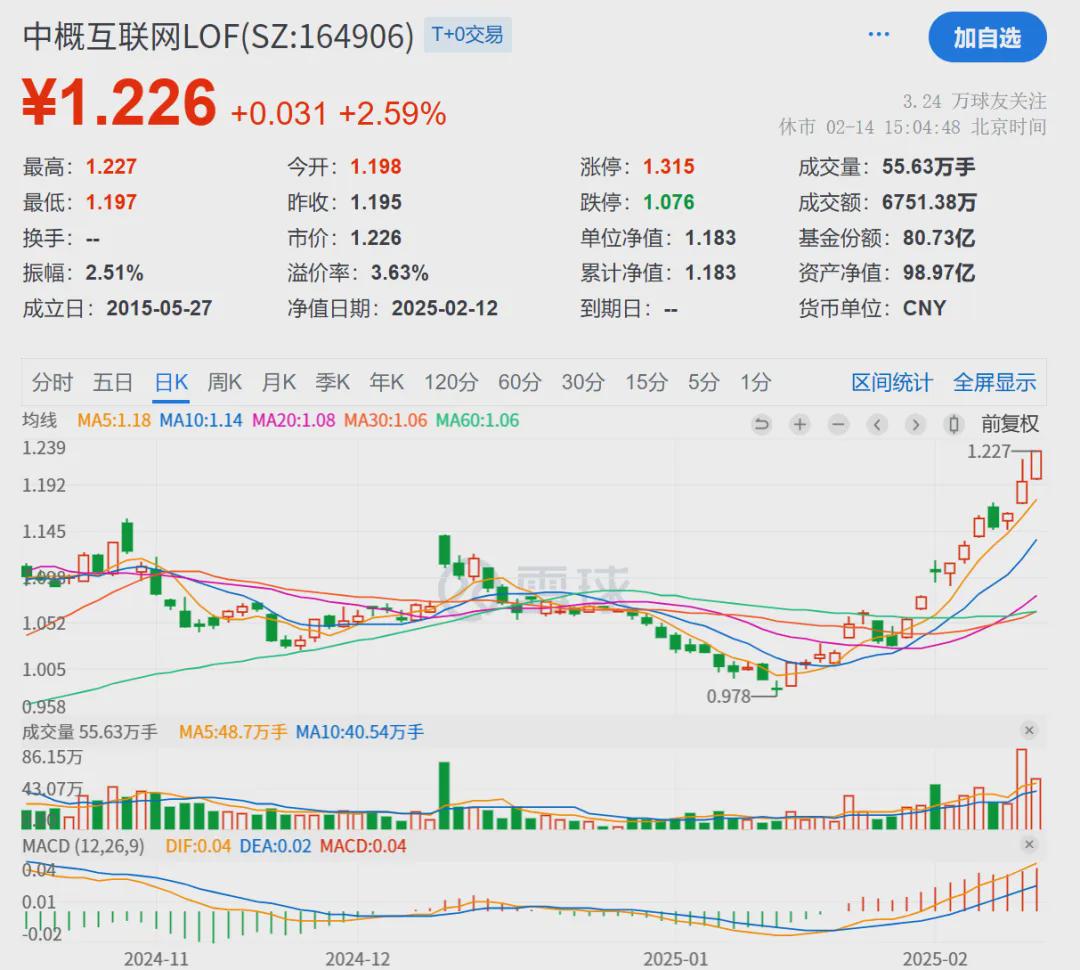Viewport: 1080px width, 970px height.
Task: Click the chart reset/undo icon
Action: (x=761, y=424)
